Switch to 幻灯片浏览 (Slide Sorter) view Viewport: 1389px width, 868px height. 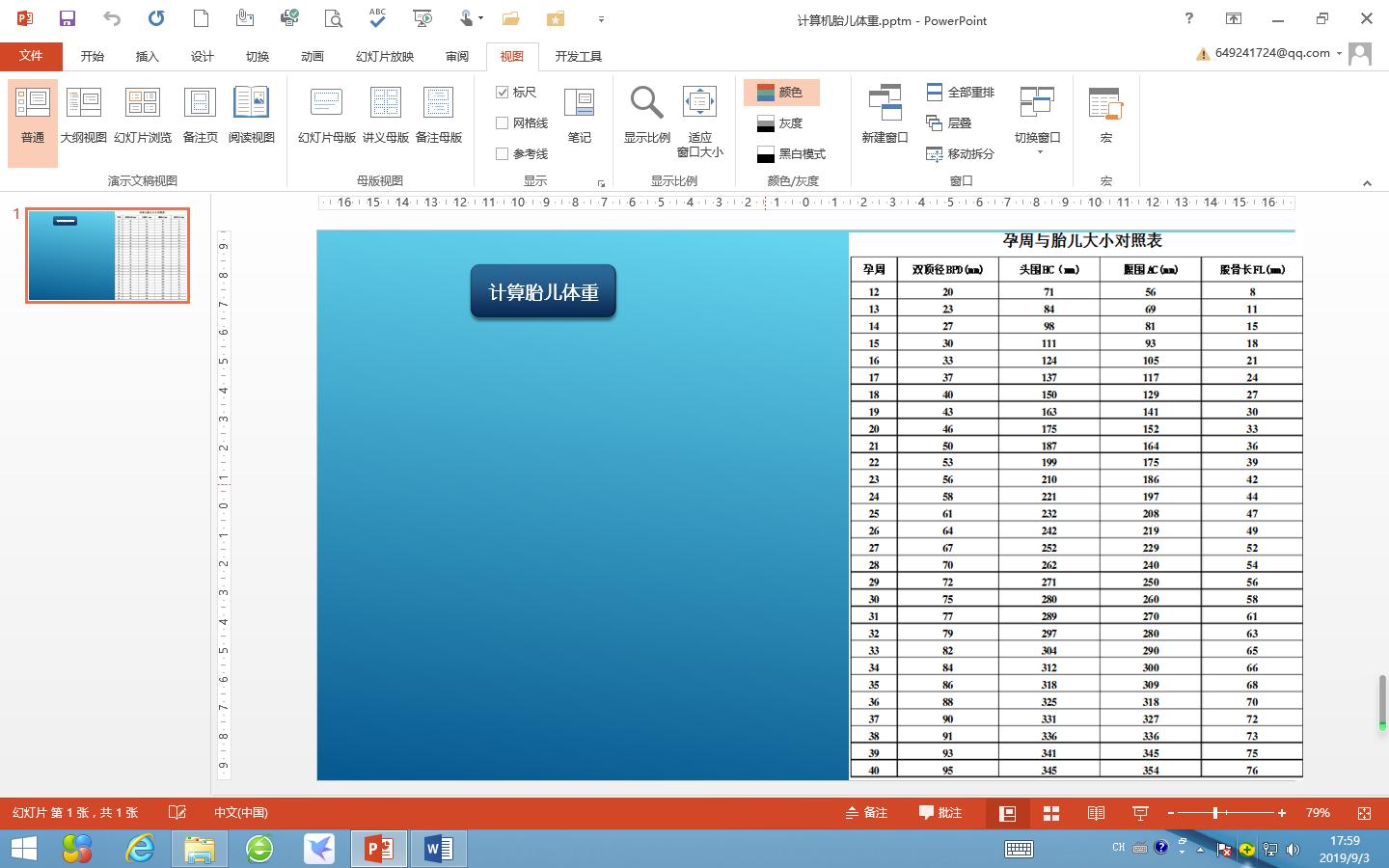[x=141, y=114]
